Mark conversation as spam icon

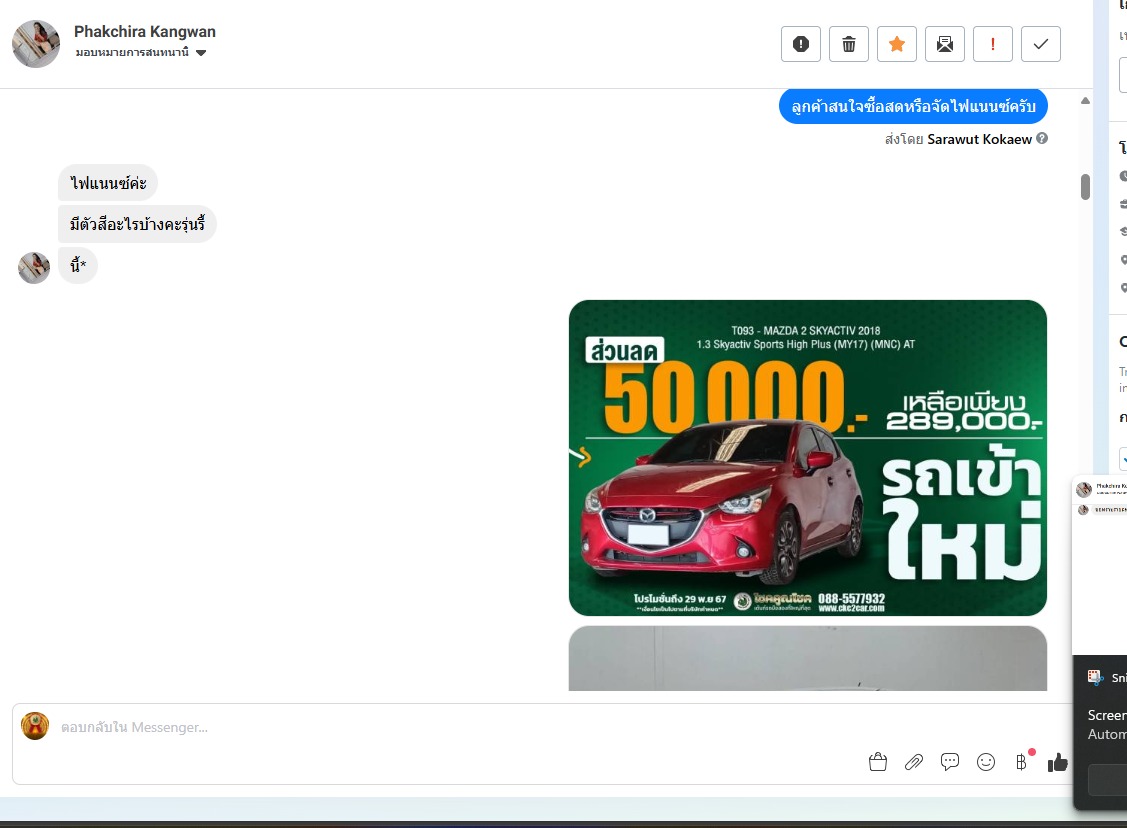pyautogui.click(x=801, y=45)
